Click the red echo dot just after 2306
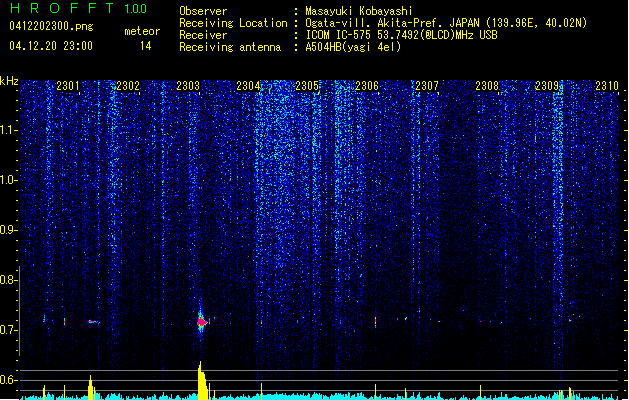 pyautogui.click(x=375, y=322)
